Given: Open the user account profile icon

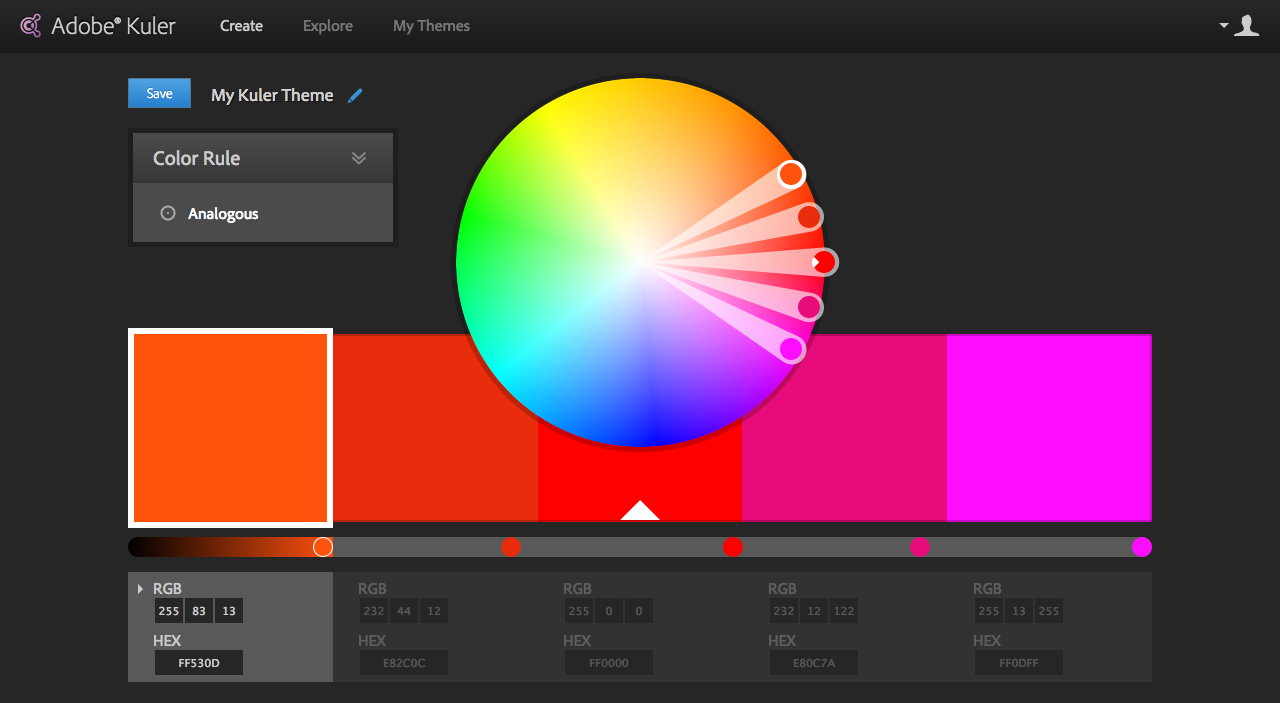Looking at the screenshot, I should 1246,26.
